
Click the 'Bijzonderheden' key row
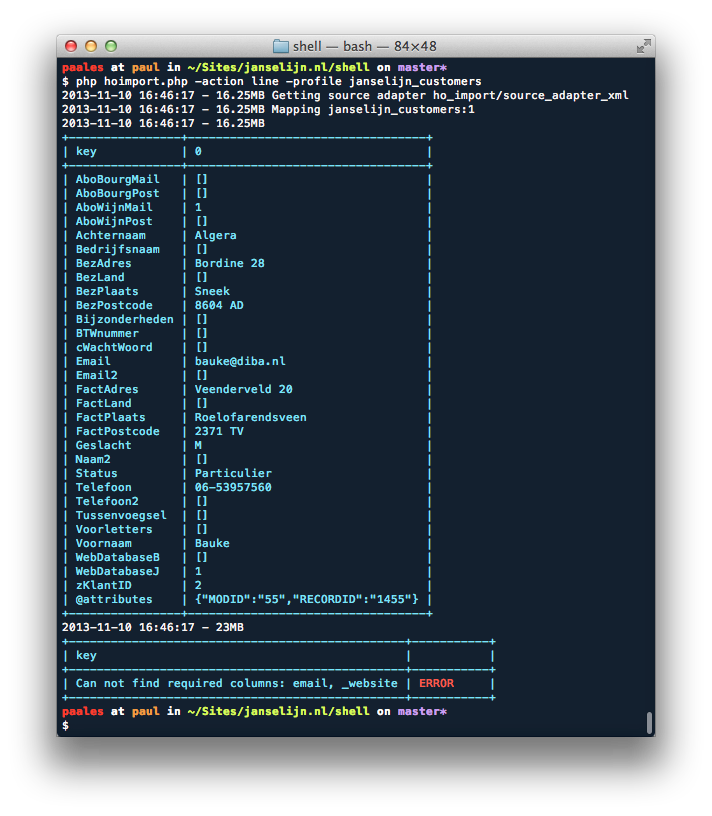click(247, 320)
